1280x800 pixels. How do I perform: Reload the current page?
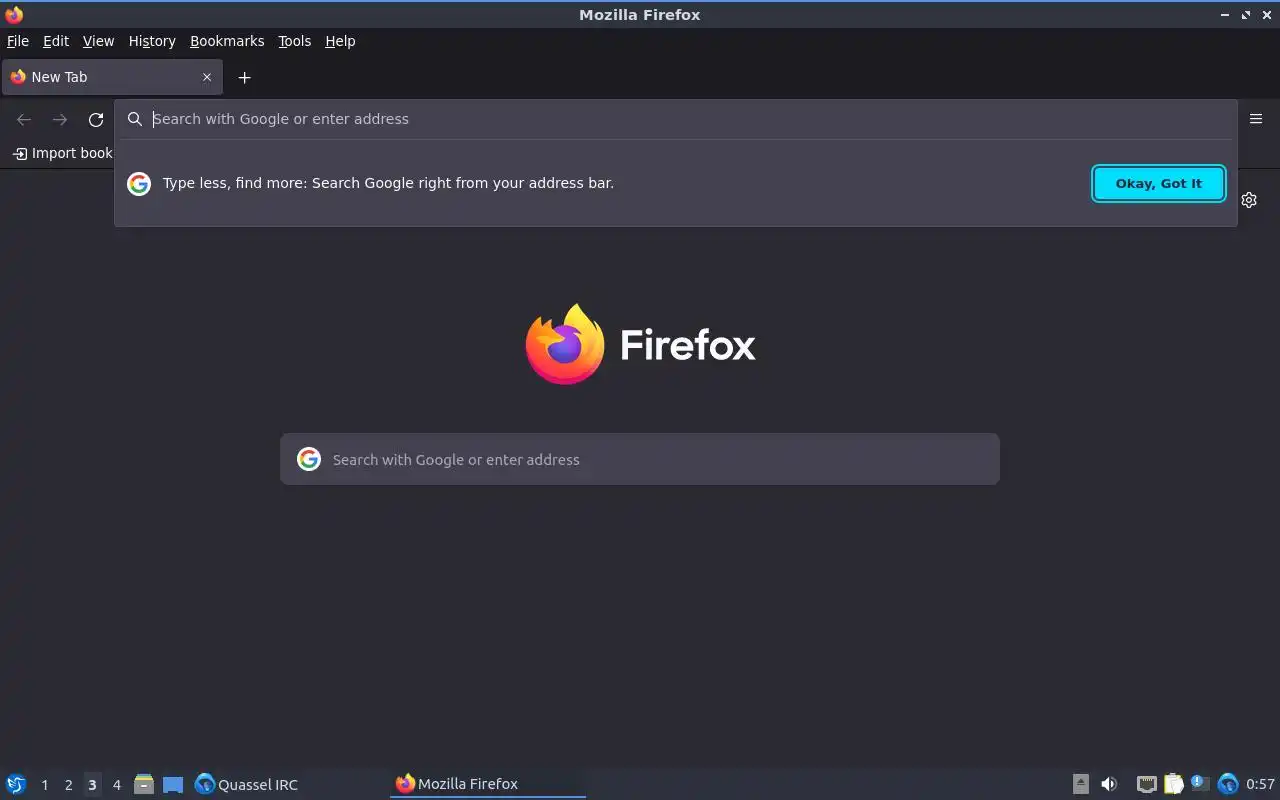coord(96,119)
